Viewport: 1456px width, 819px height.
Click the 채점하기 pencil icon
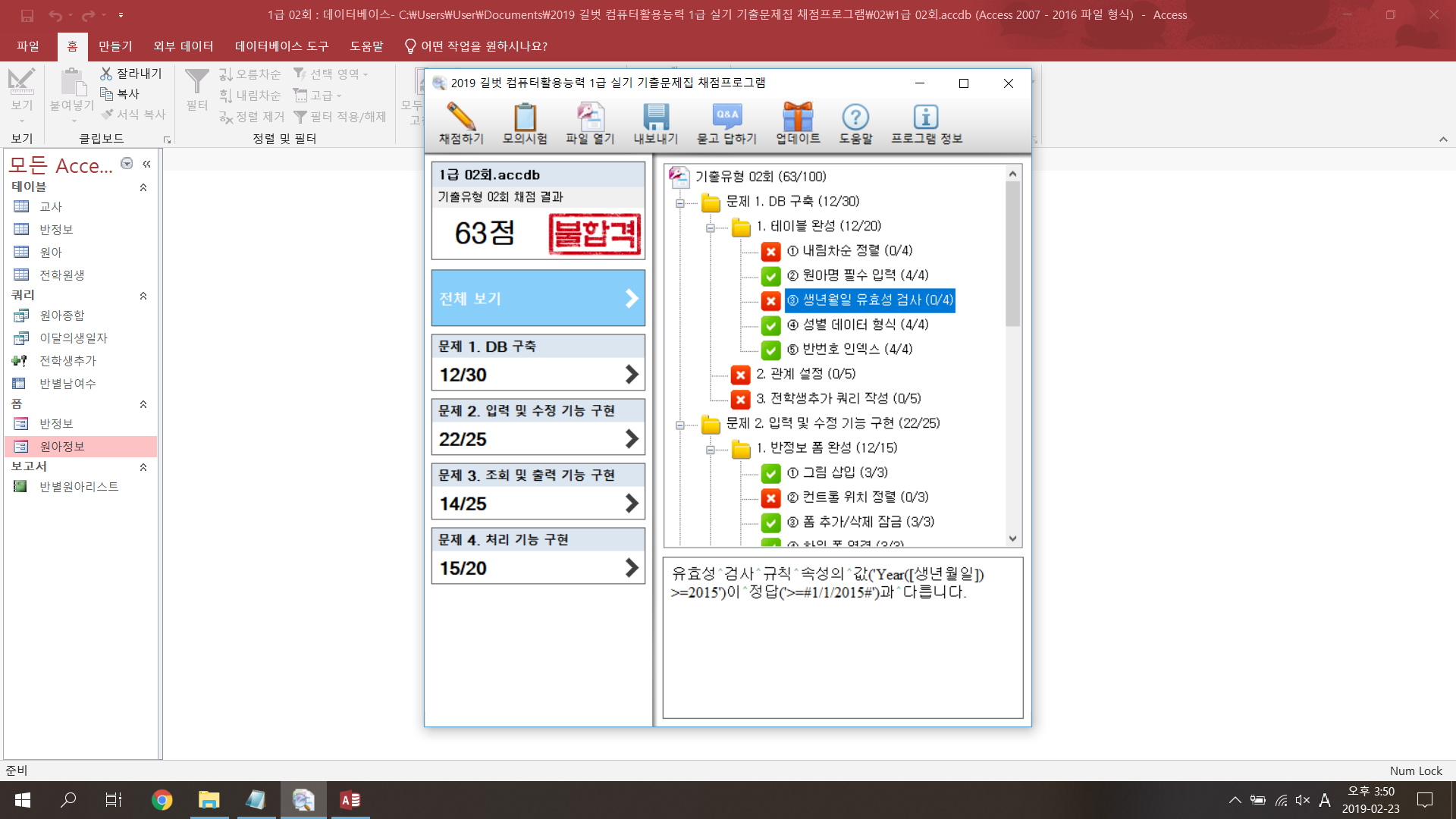(461, 118)
